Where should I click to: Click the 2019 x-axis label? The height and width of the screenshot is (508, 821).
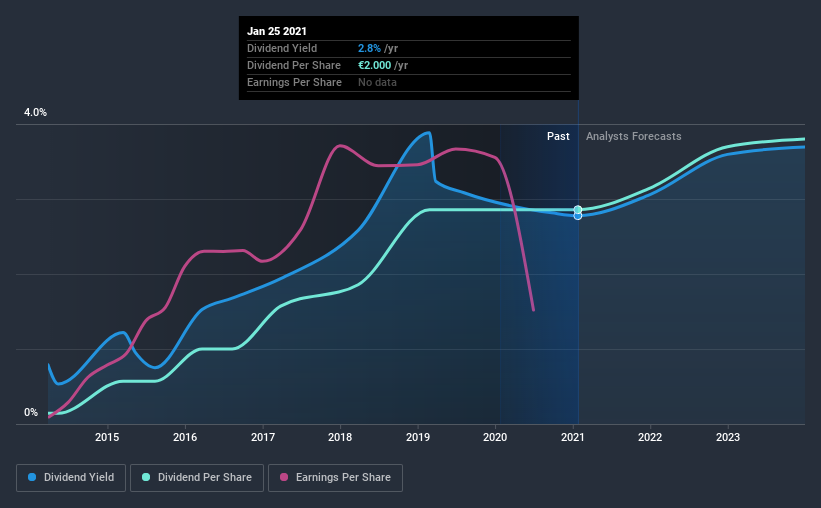coord(417,437)
